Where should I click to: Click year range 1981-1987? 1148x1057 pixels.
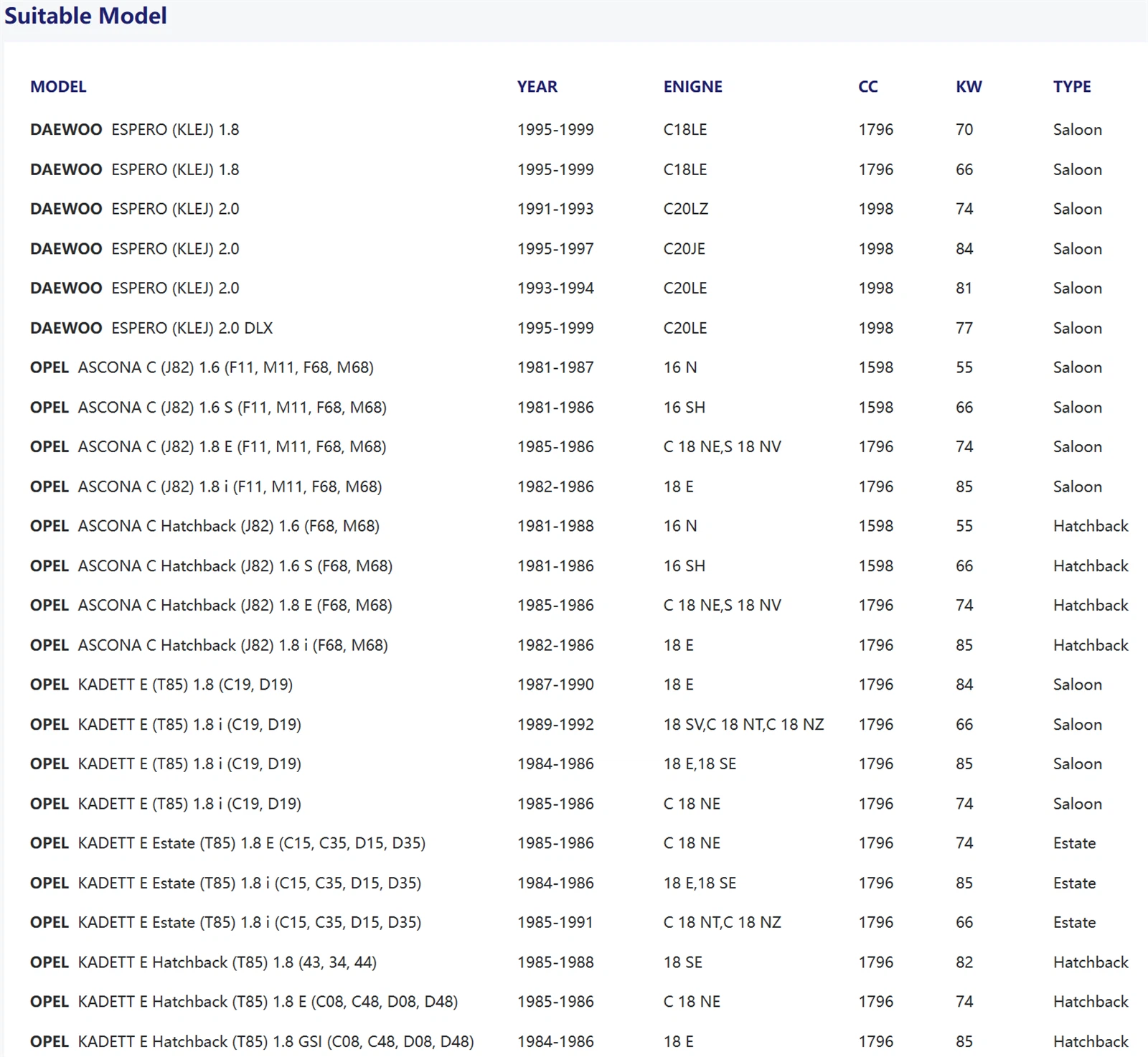[555, 367]
